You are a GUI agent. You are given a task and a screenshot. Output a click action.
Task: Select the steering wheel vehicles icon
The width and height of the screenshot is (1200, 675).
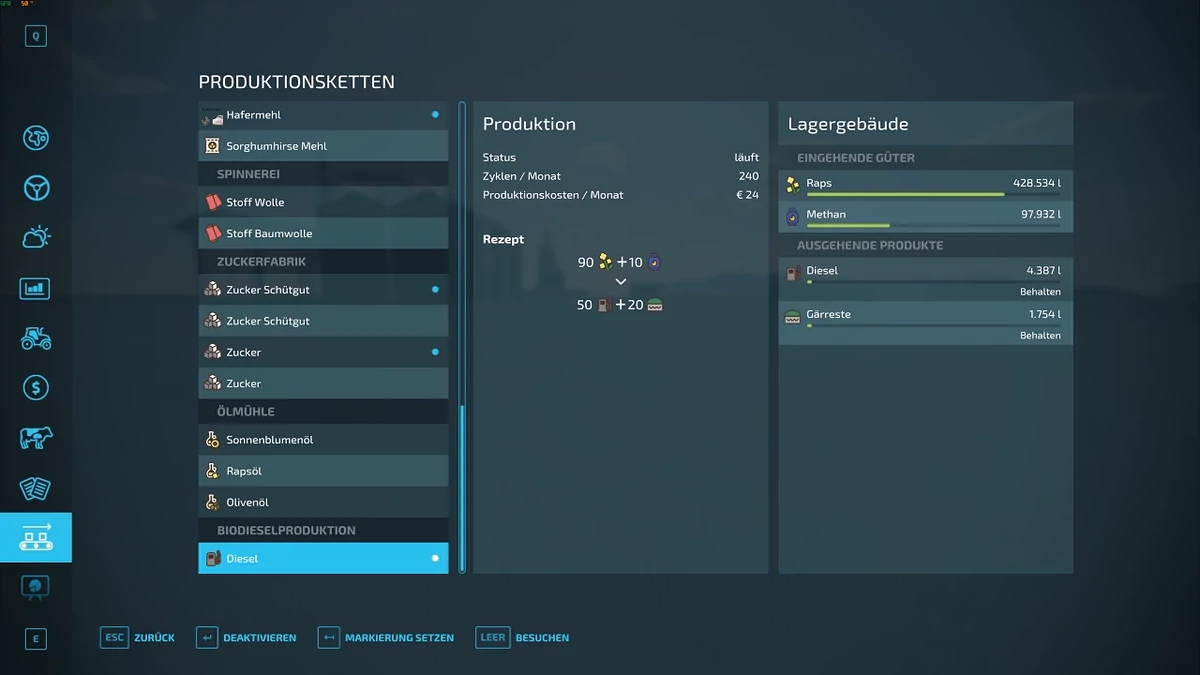[36, 188]
